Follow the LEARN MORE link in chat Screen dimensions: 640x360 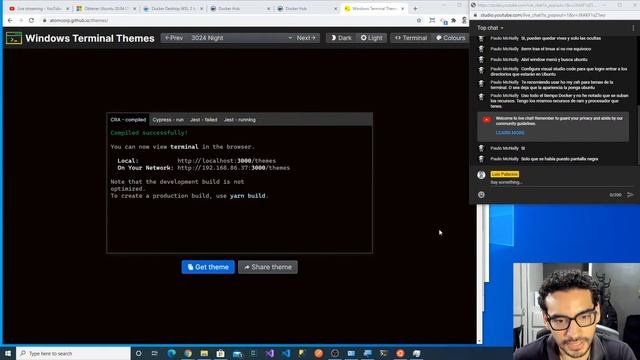(x=510, y=133)
